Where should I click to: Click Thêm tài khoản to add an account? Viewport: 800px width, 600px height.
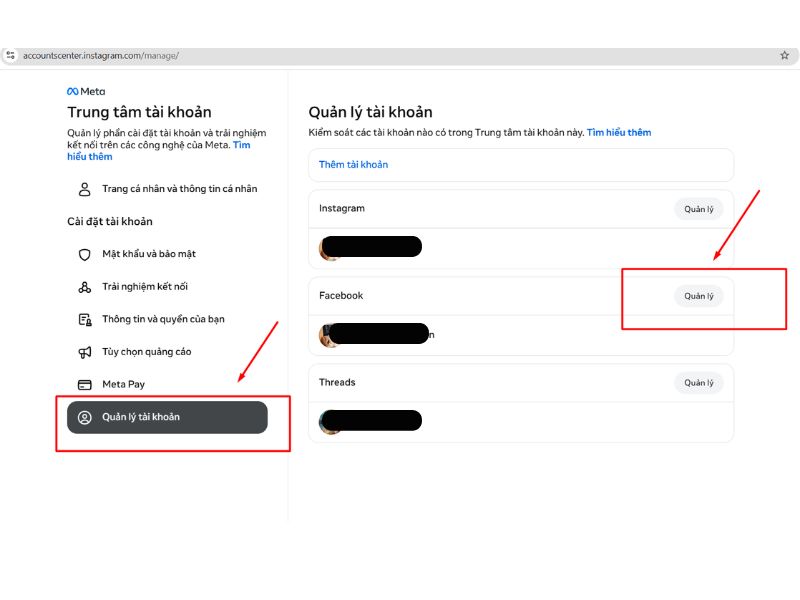(x=354, y=165)
